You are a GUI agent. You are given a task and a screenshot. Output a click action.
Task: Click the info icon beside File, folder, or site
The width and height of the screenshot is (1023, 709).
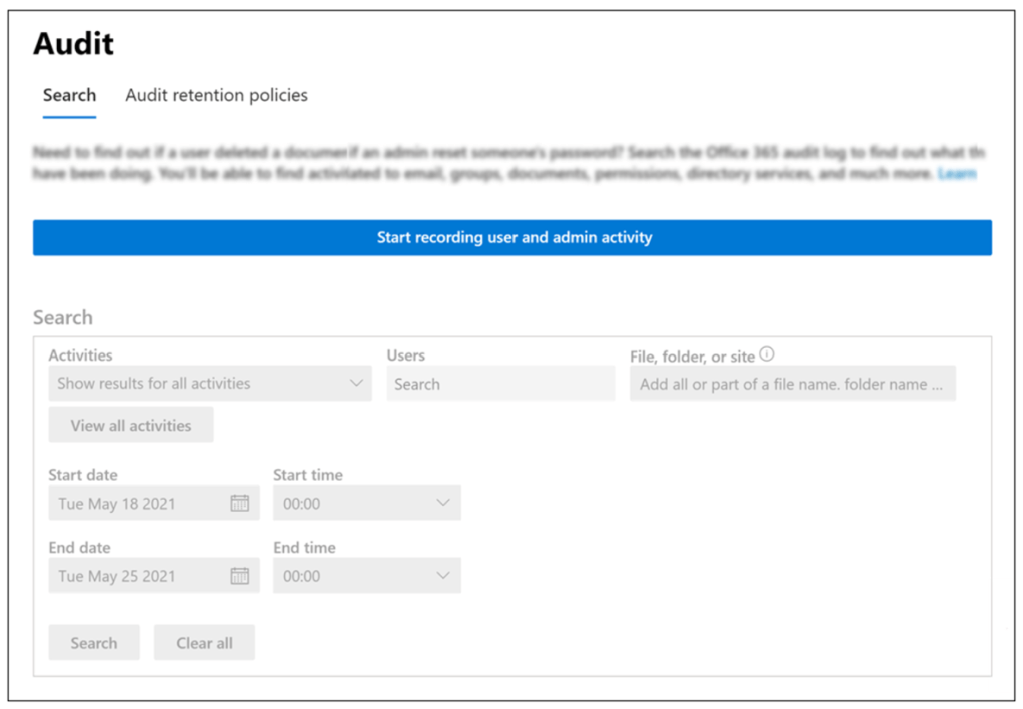pos(767,354)
